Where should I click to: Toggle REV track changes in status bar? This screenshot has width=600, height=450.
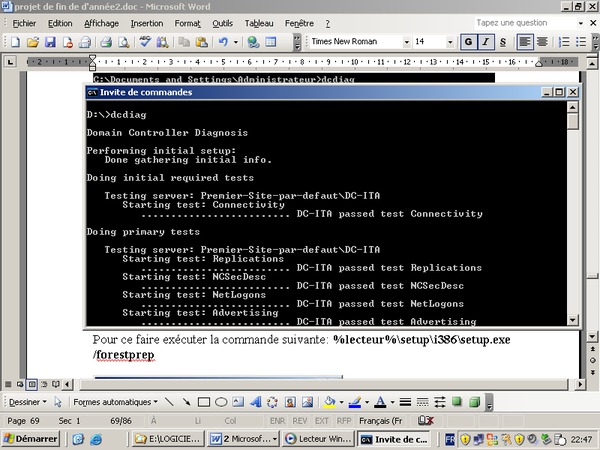click(299, 421)
